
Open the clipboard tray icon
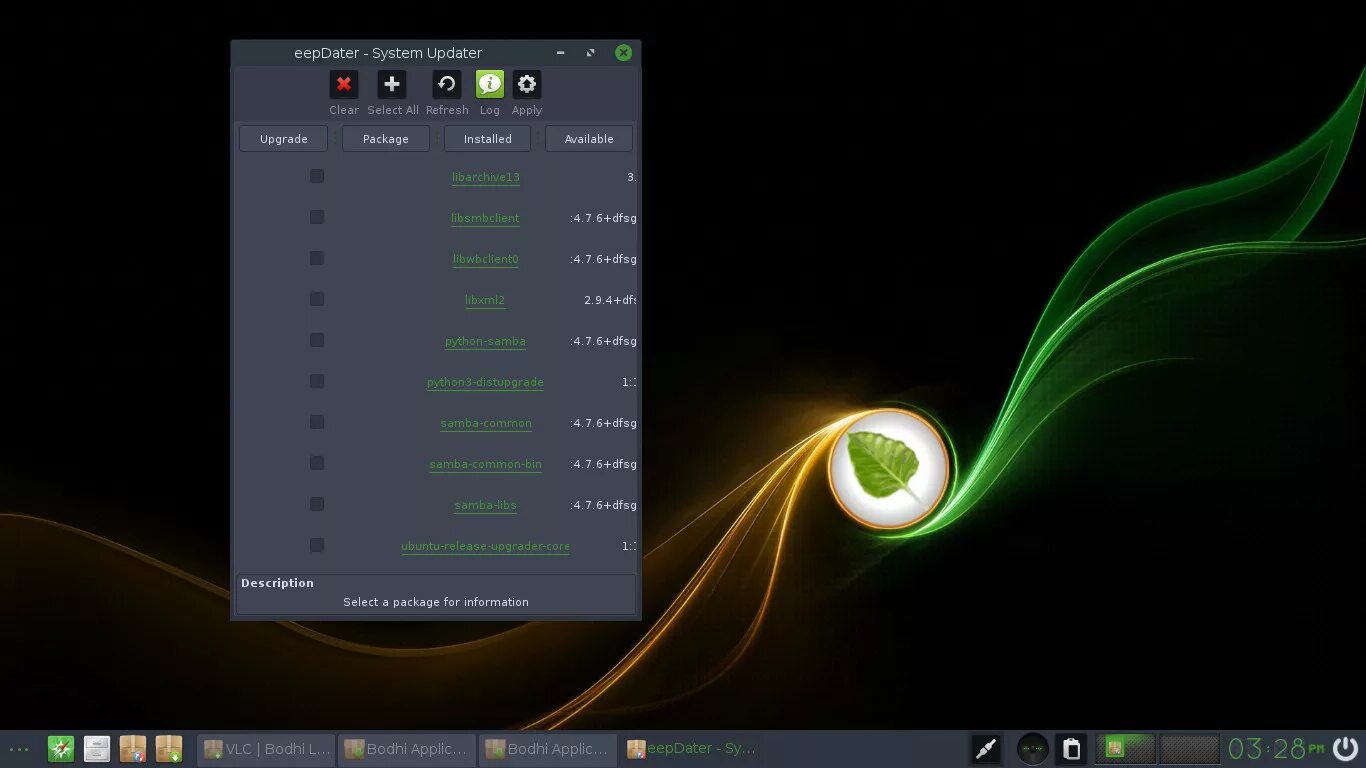1071,748
